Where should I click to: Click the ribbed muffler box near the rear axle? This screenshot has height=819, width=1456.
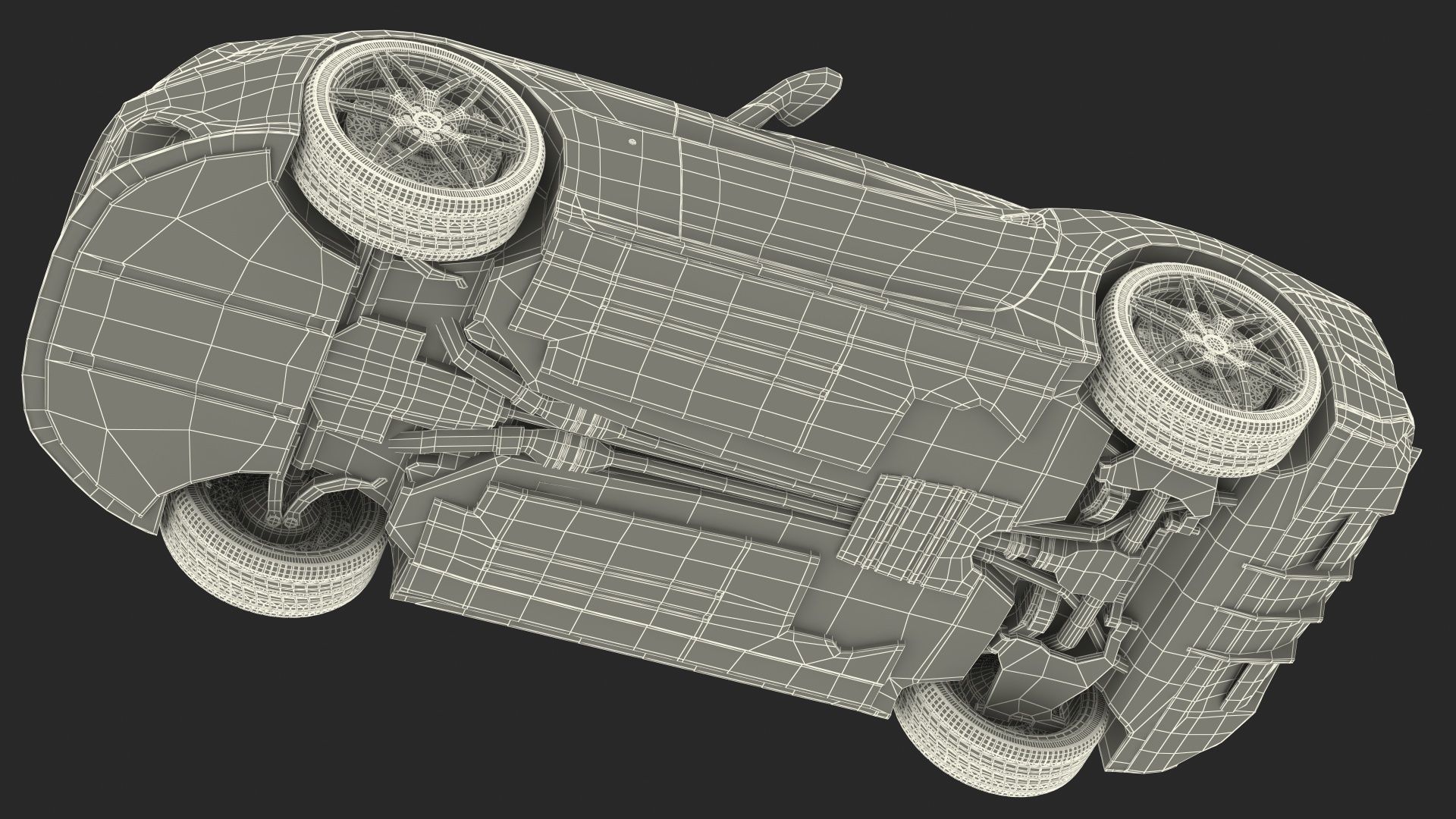point(918,531)
